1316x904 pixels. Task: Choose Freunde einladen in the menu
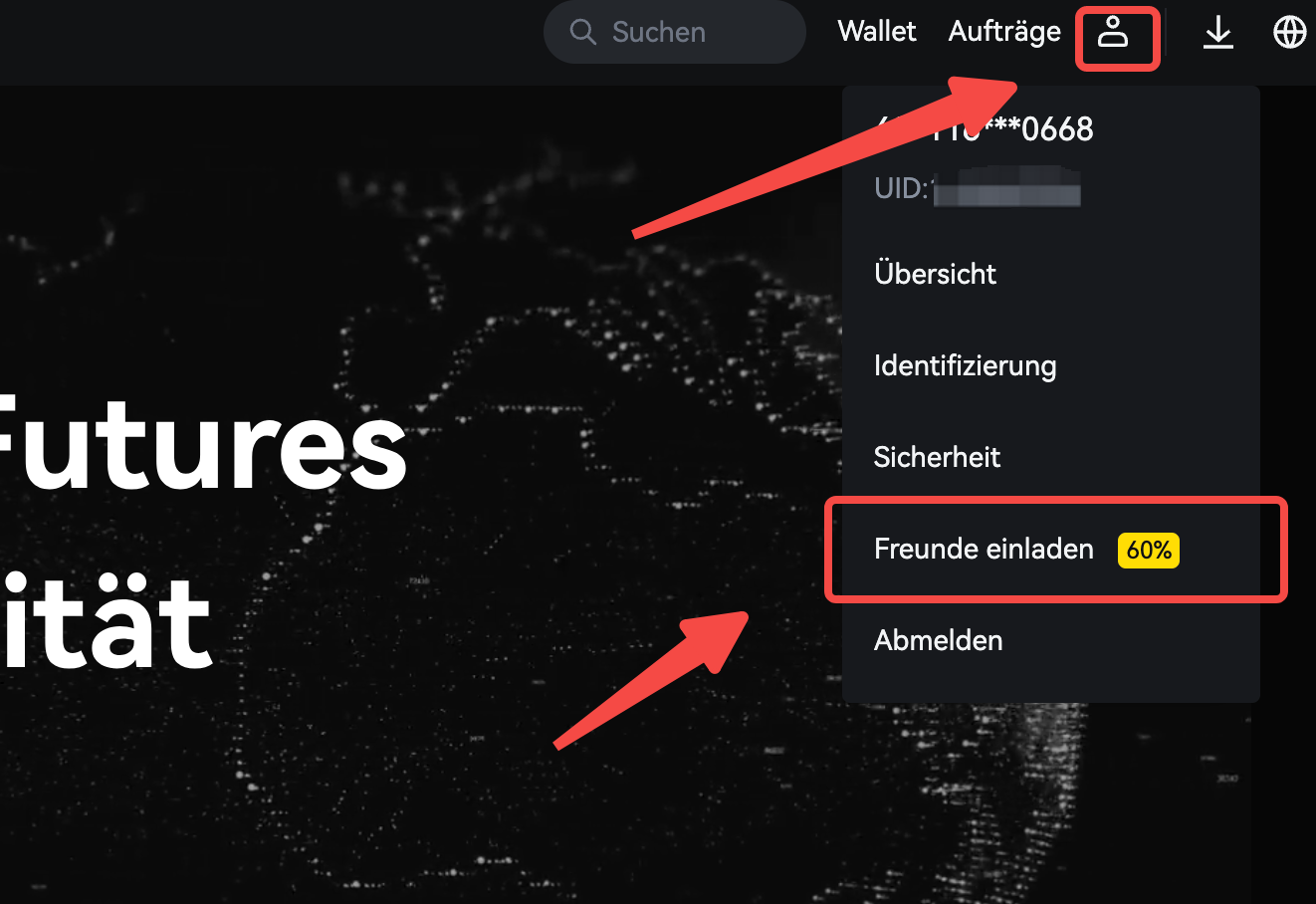pos(984,549)
